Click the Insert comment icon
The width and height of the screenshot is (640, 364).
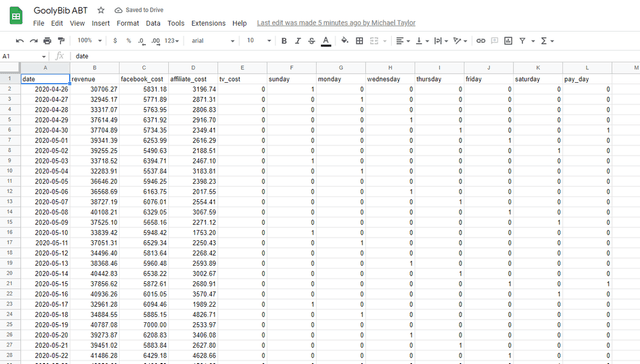click(x=494, y=41)
